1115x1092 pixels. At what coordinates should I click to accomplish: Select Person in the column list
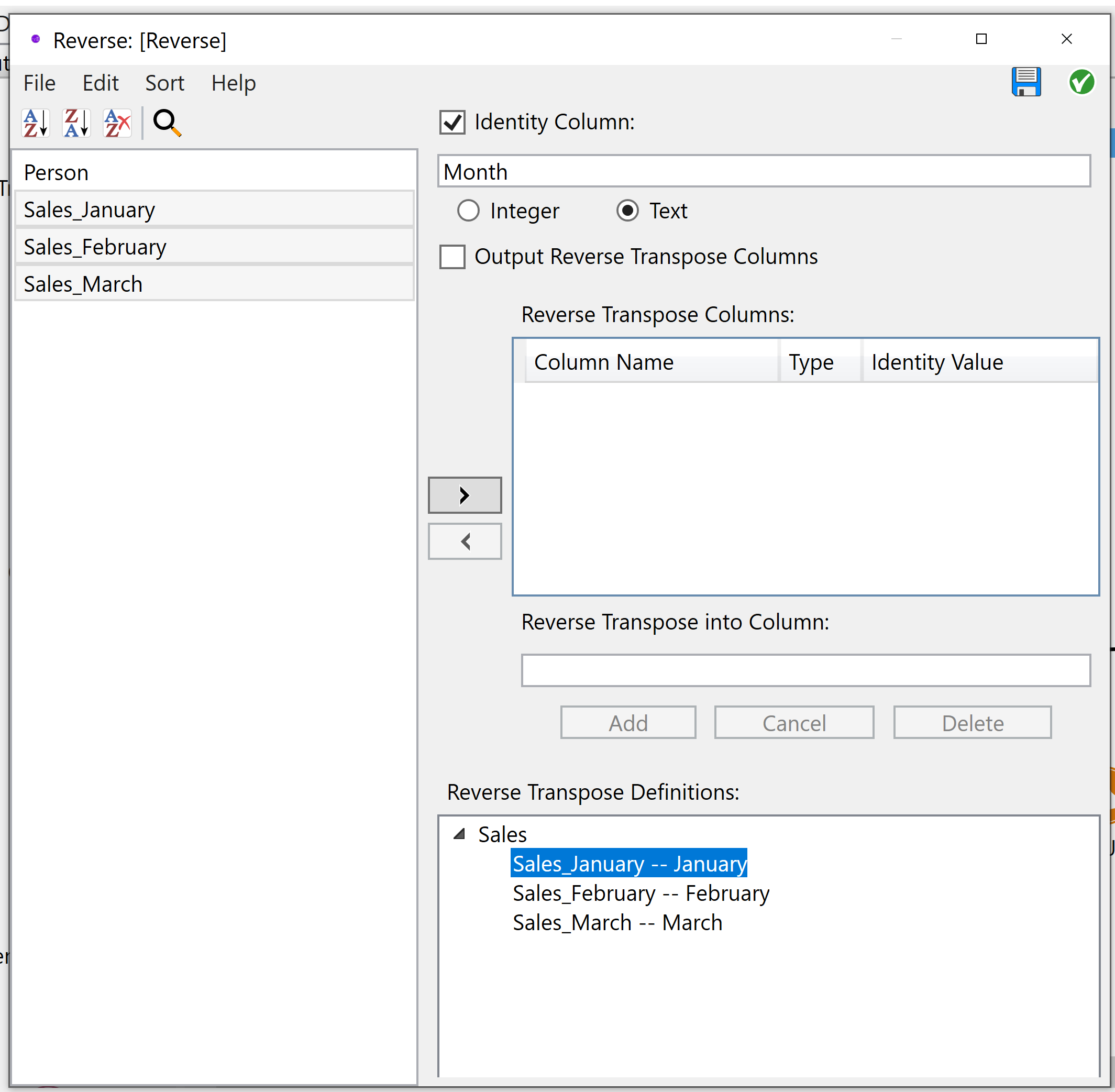[x=214, y=173]
